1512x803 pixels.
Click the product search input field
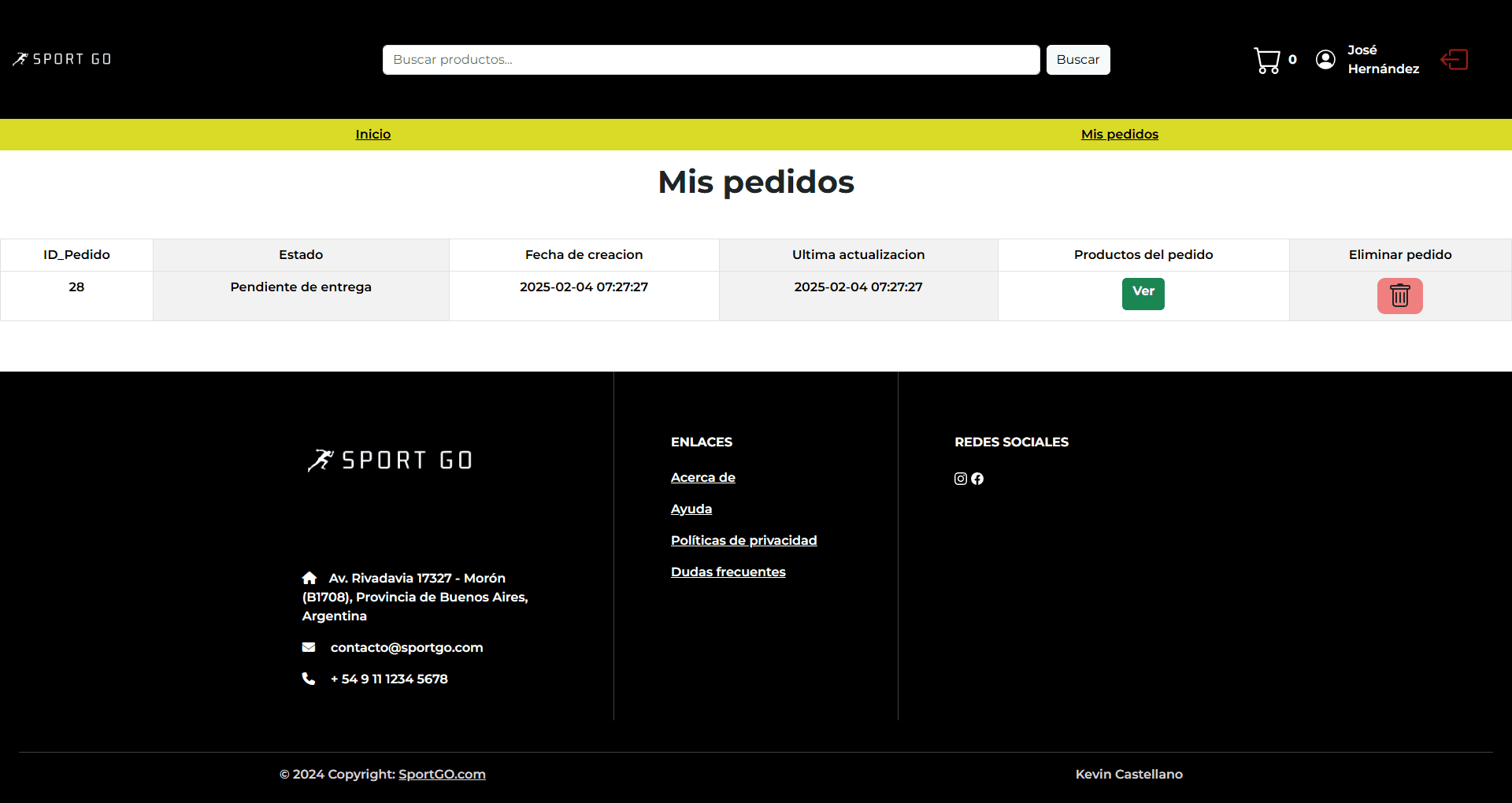pos(710,59)
